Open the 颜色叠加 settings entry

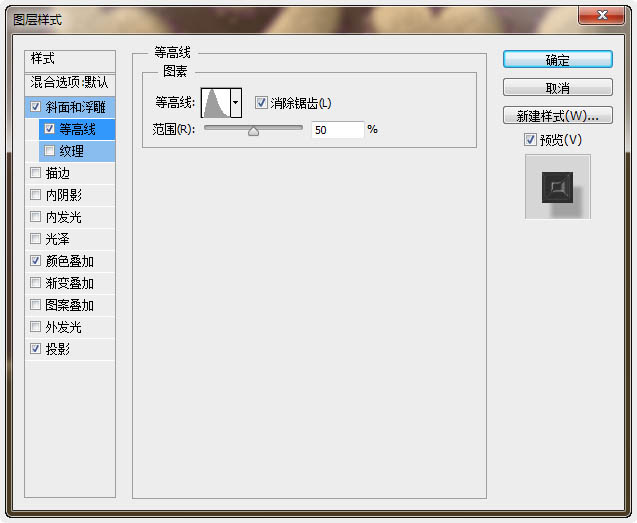pos(70,261)
